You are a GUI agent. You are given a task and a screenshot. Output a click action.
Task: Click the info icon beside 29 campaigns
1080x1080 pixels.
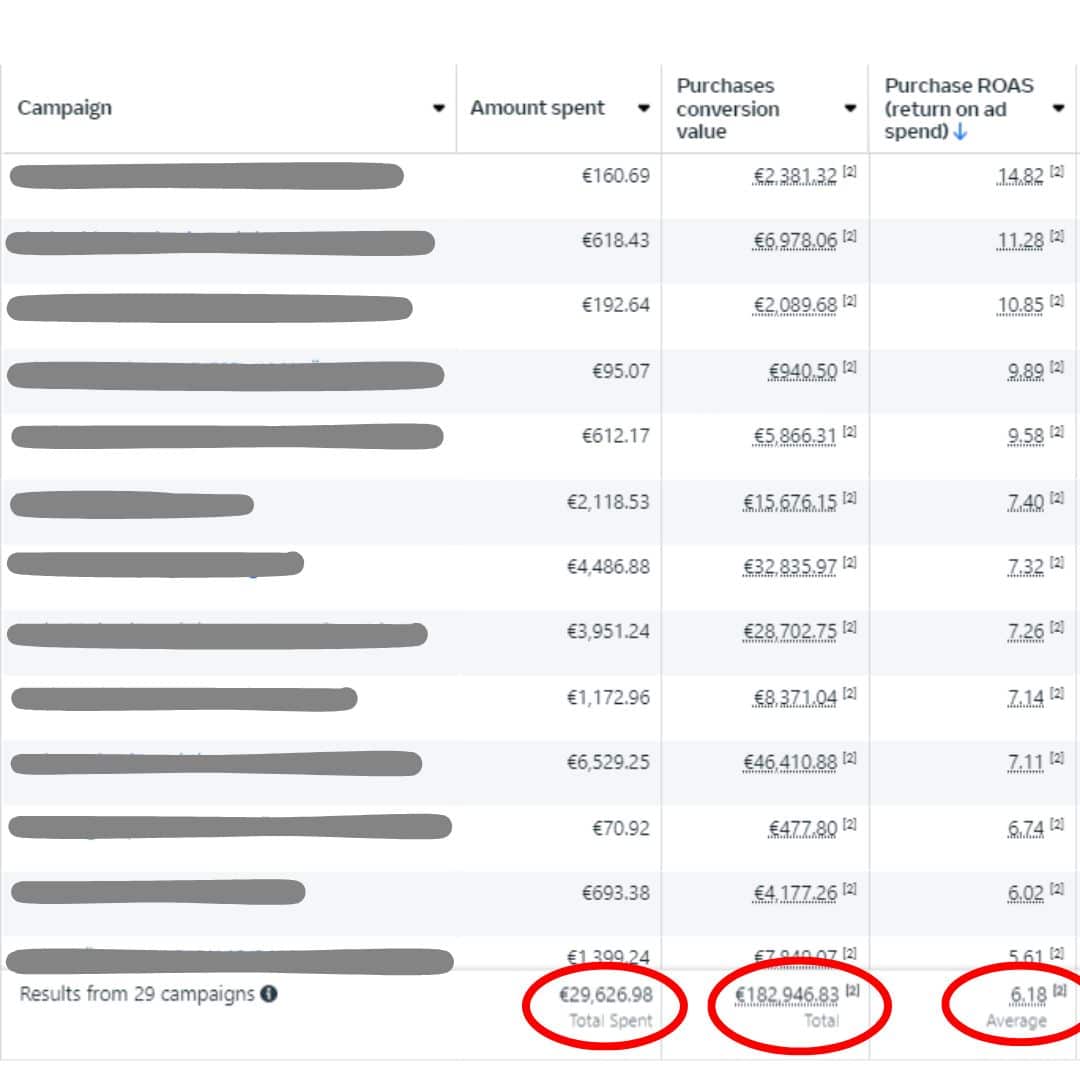(x=269, y=994)
